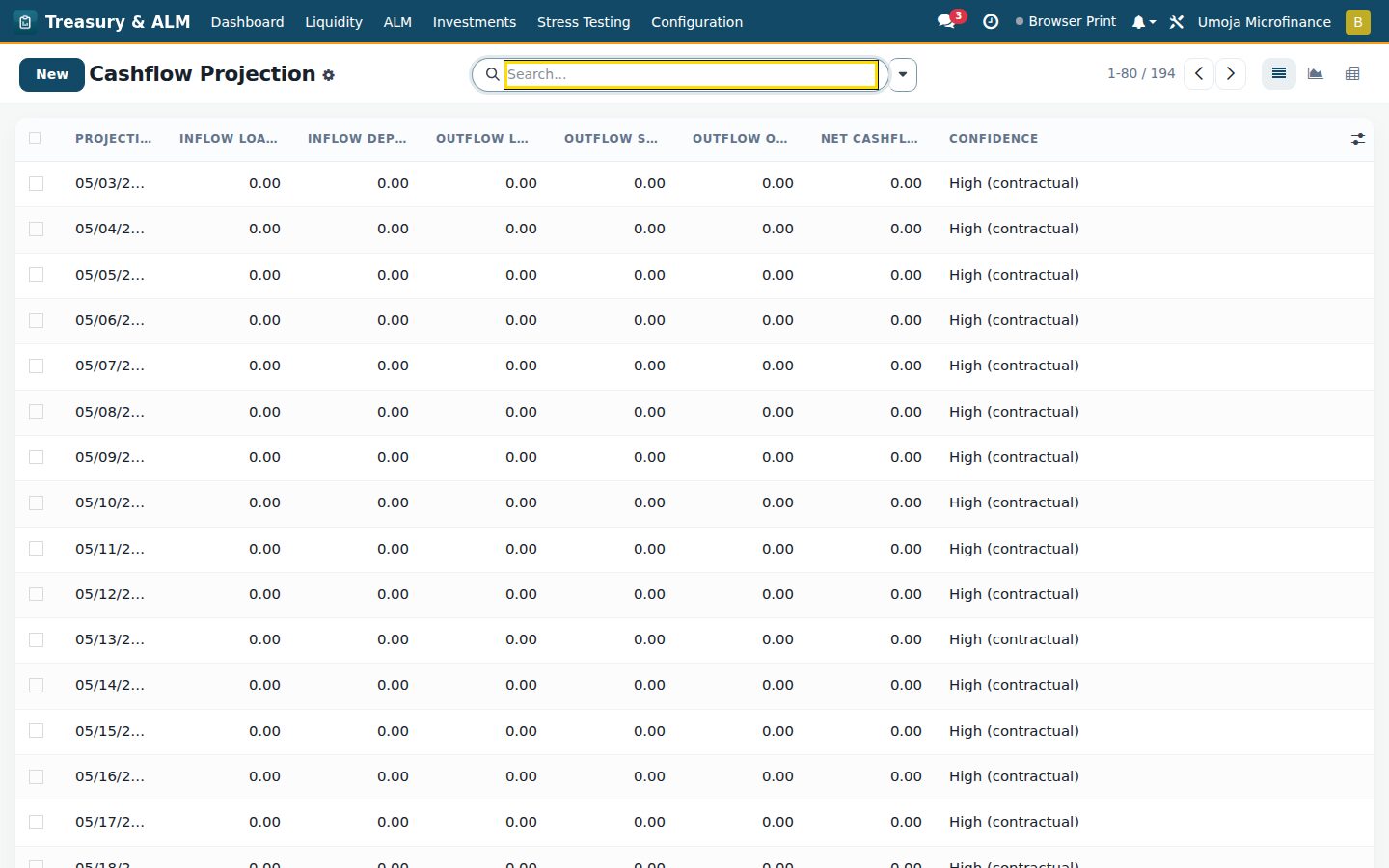Tick the checkbox for row 05/04
This screenshot has height=868, width=1389.
[36, 229]
